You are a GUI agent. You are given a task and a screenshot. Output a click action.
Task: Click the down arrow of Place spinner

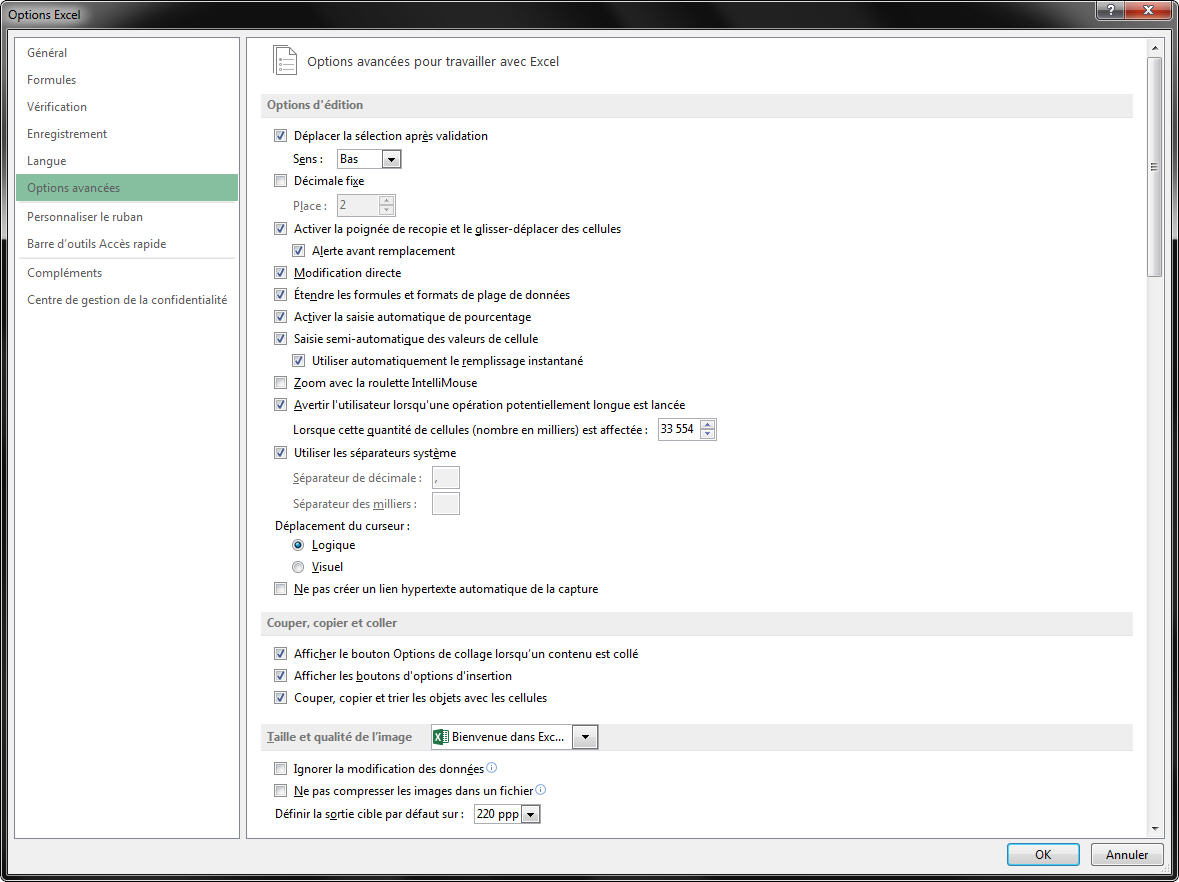[x=386, y=210]
